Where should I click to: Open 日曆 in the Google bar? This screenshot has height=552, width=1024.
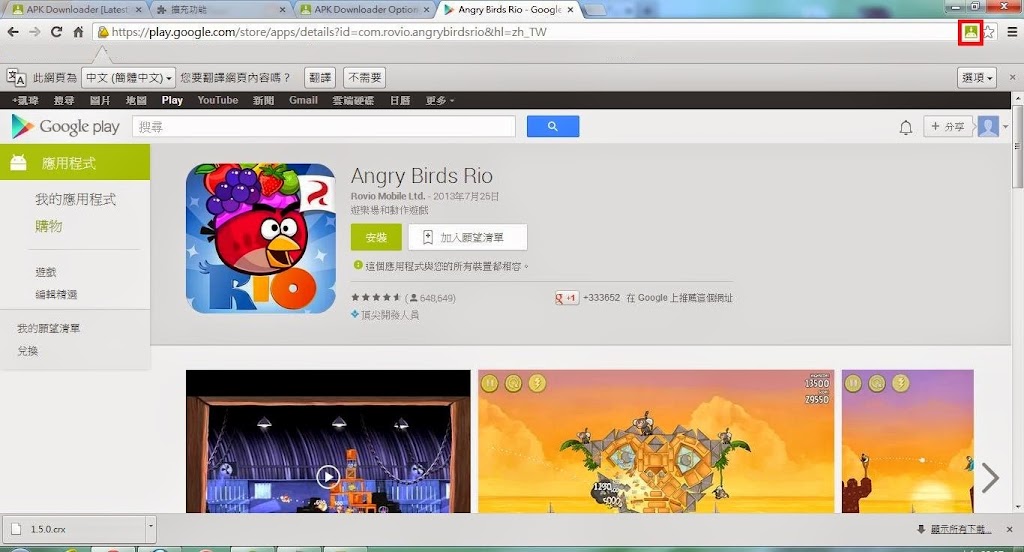400,101
